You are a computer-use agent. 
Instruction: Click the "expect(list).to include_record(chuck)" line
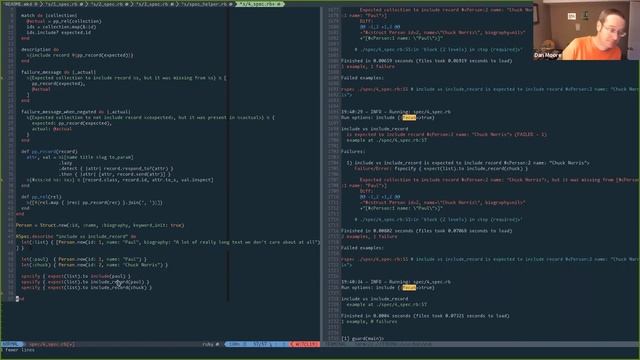tap(87, 288)
